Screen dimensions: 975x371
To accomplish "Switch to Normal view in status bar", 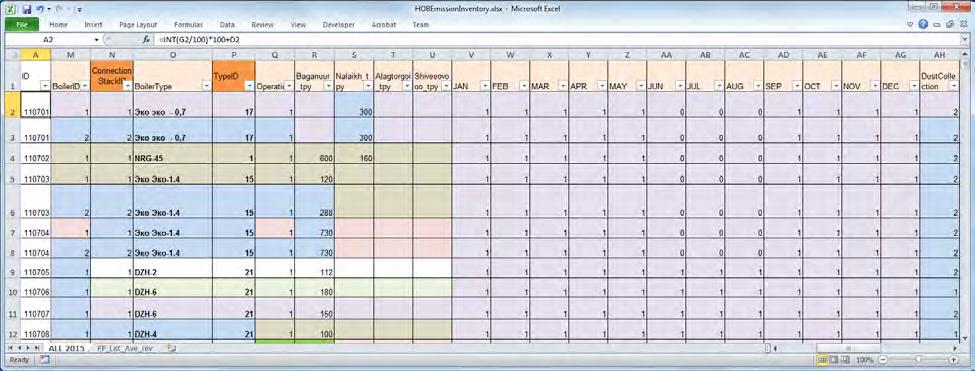I will 821,360.
